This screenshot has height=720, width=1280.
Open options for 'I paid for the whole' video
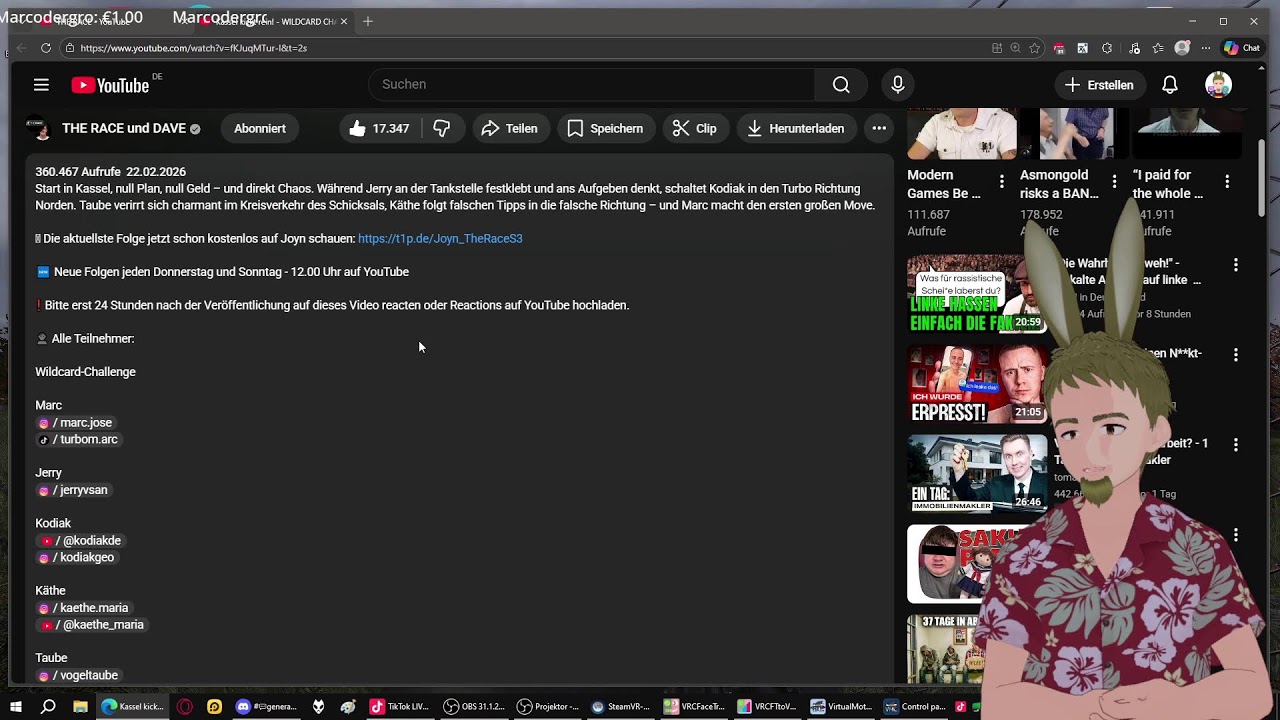(1227, 181)
